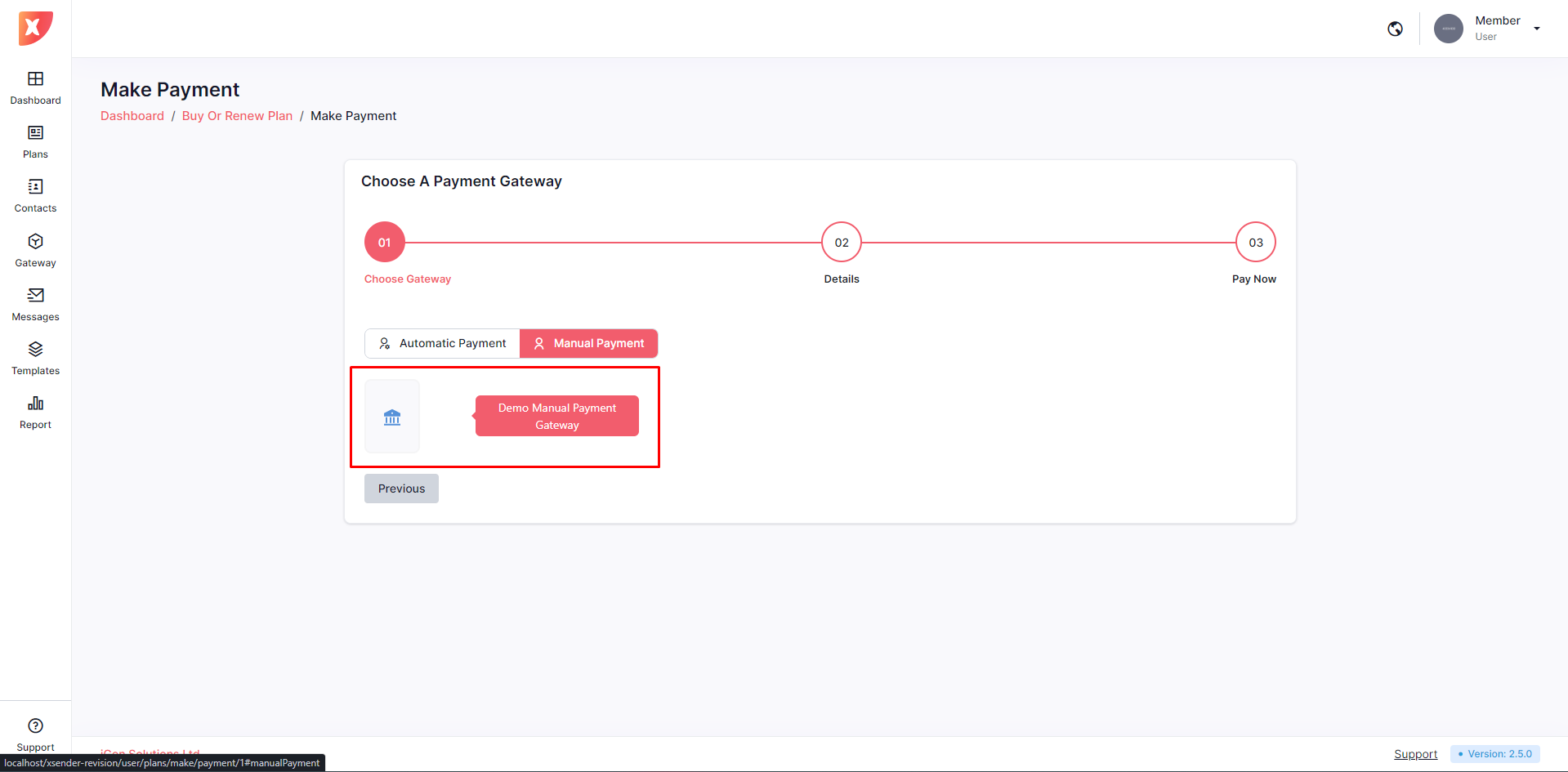Click the Support help icon in sidebar
This screenshot has width=1568, height=772.
(35, 726)
